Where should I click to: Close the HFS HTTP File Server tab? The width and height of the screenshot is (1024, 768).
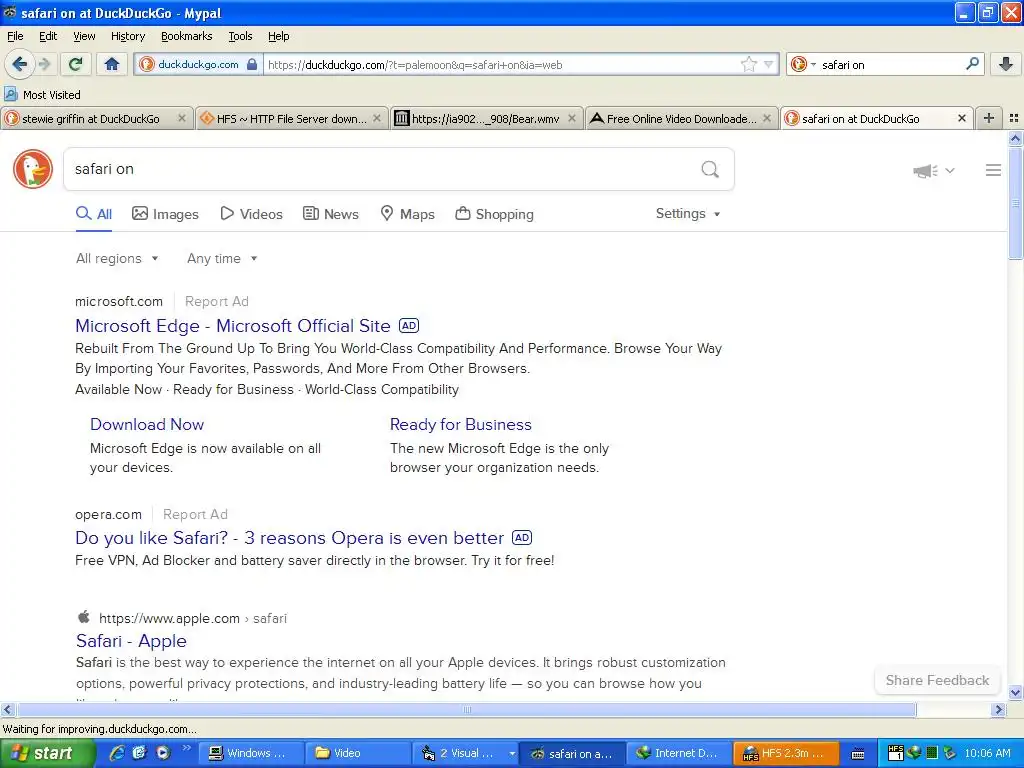coord(377,118)
